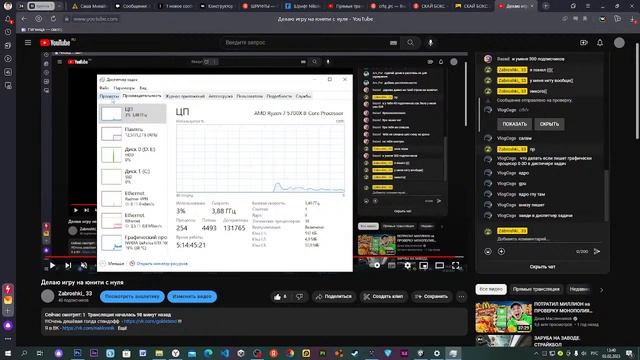Click СКРЫТЬ for held chat message
Image resolution: width=640 pixels, height=360 pixels.
click(549, 124)
